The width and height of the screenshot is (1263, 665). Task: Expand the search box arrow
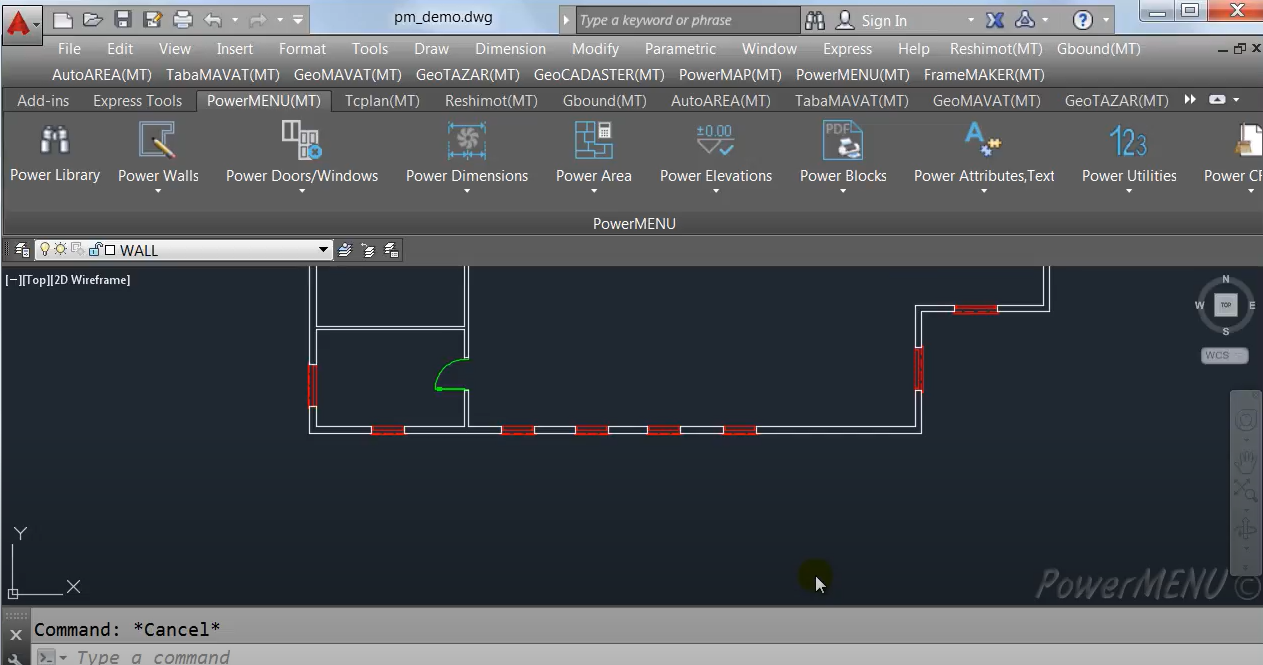(567, 20)
